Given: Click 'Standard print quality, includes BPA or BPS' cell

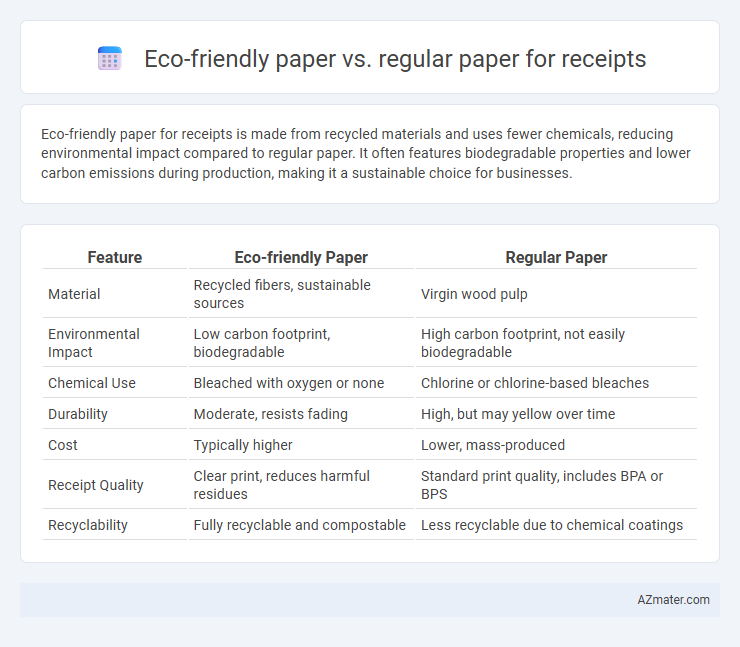Looking at the screenshot, I should tap(556, 485).
